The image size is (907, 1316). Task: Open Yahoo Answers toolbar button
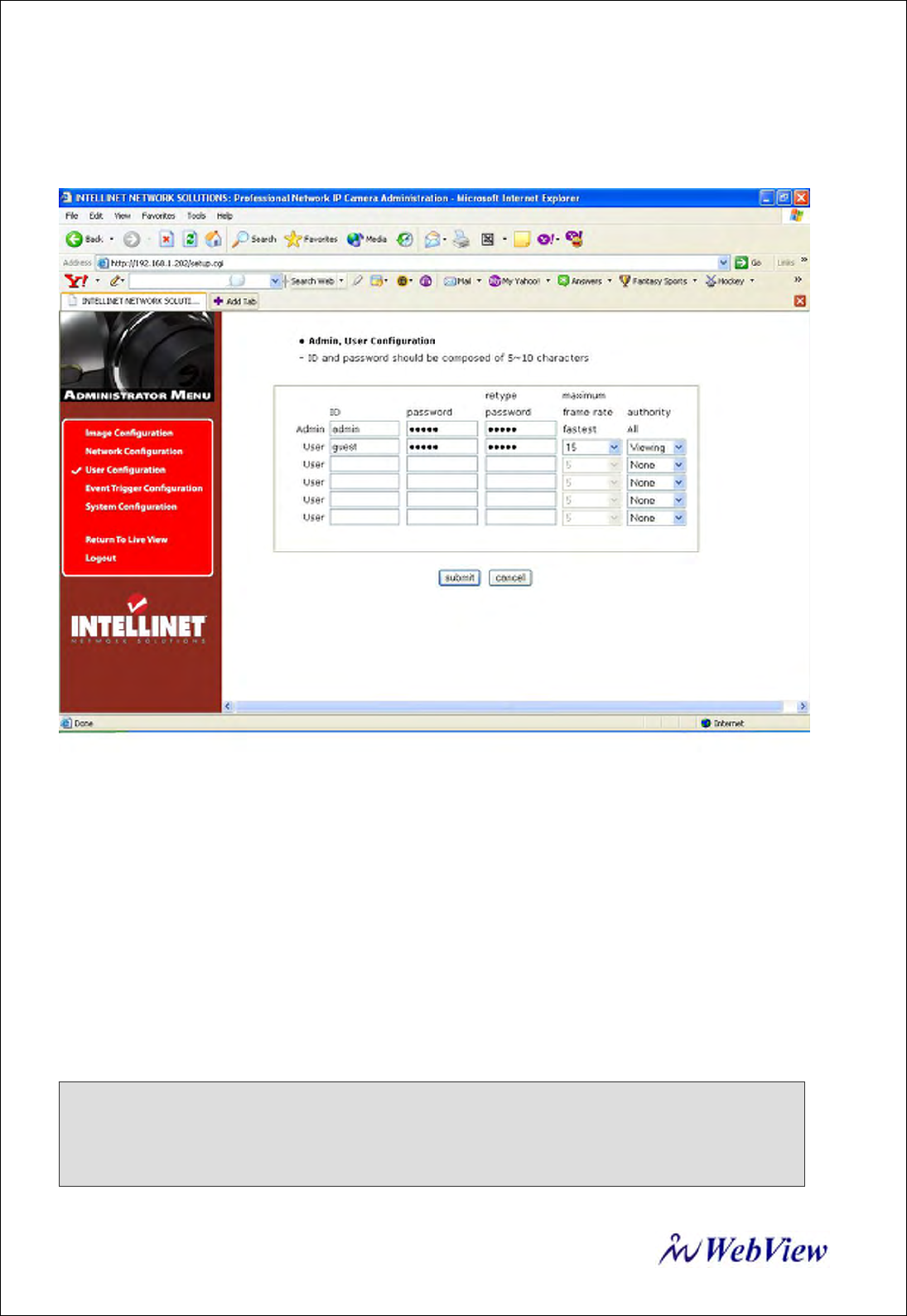tap(580, 281)
